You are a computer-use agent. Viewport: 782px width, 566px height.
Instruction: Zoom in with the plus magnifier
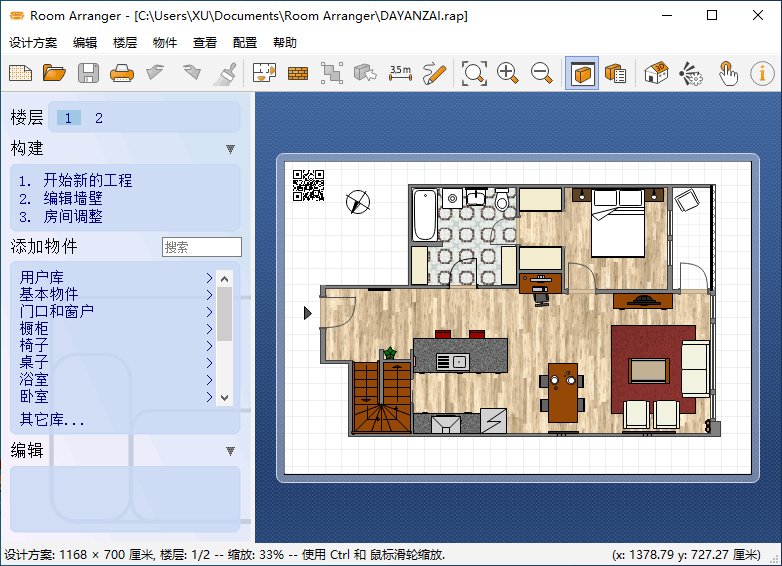click(x=508, y=73)
